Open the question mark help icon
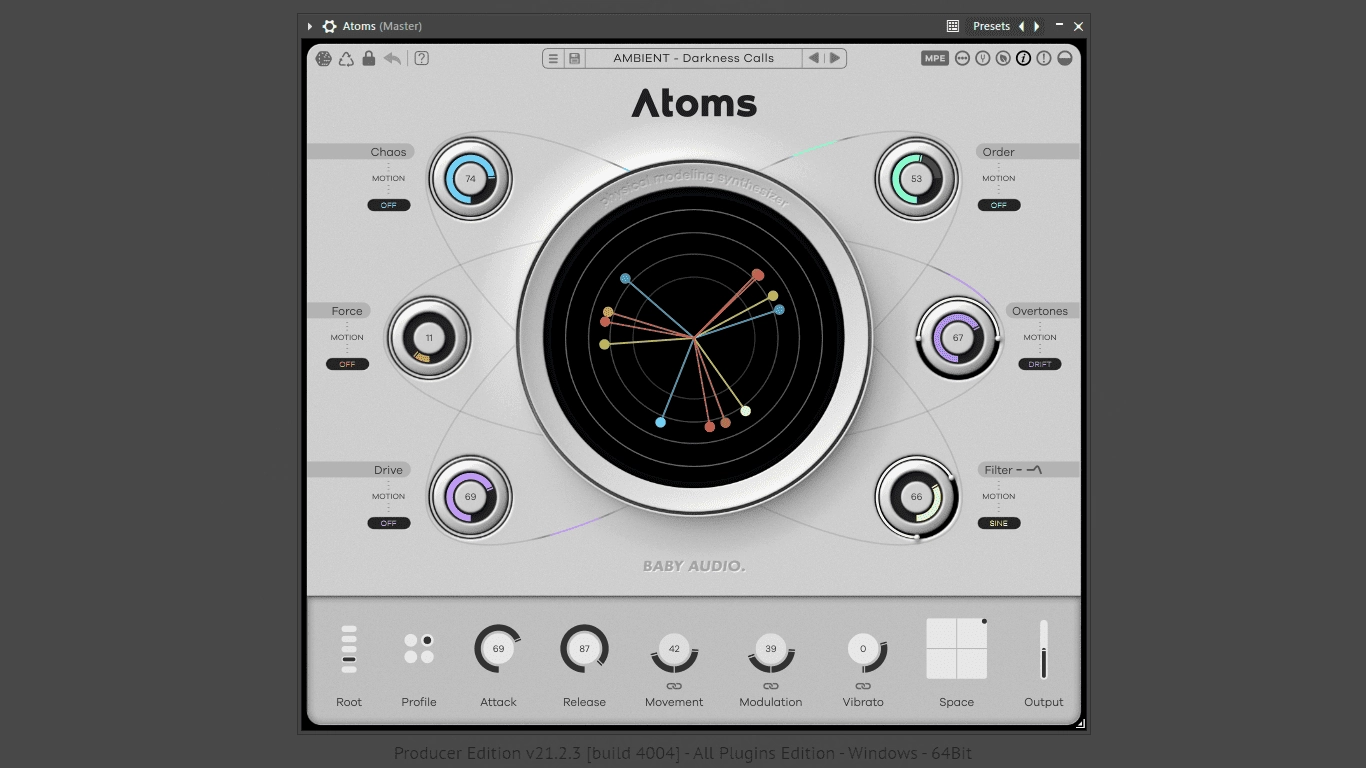The height and width of the screenshot is (768, 1366). (422, 58)
